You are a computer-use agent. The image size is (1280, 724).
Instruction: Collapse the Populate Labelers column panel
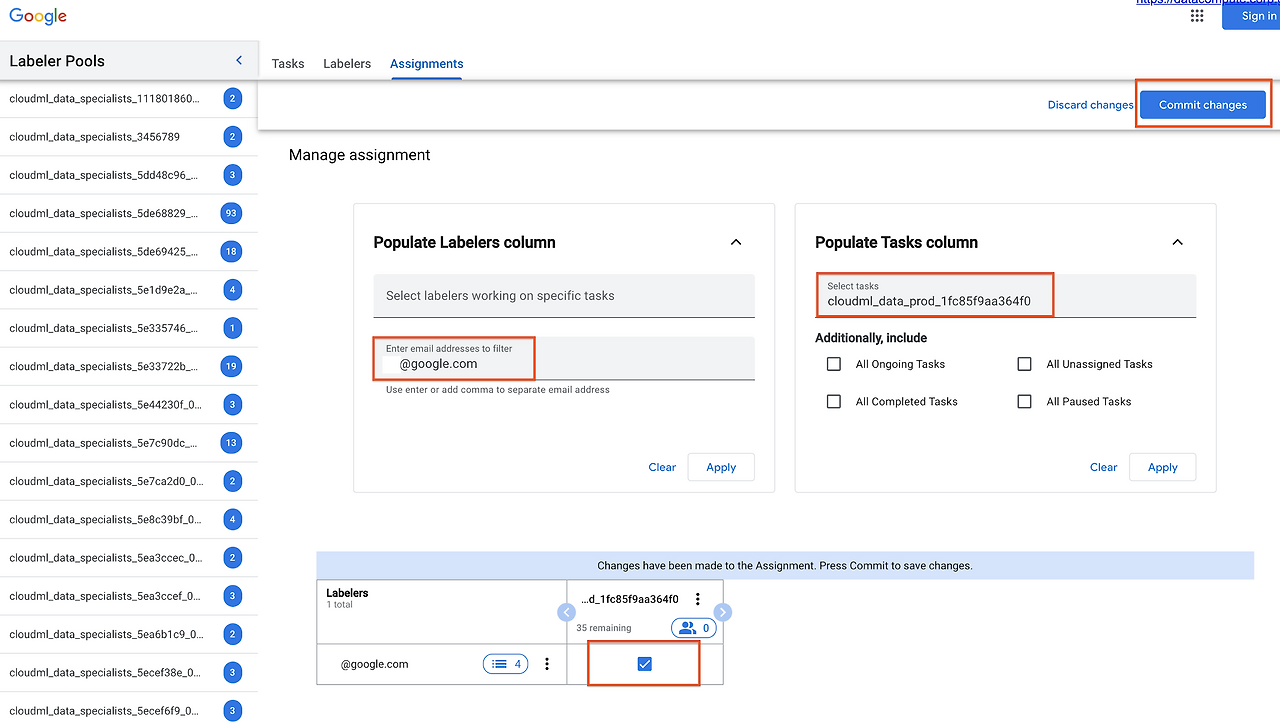click(736, 242)
